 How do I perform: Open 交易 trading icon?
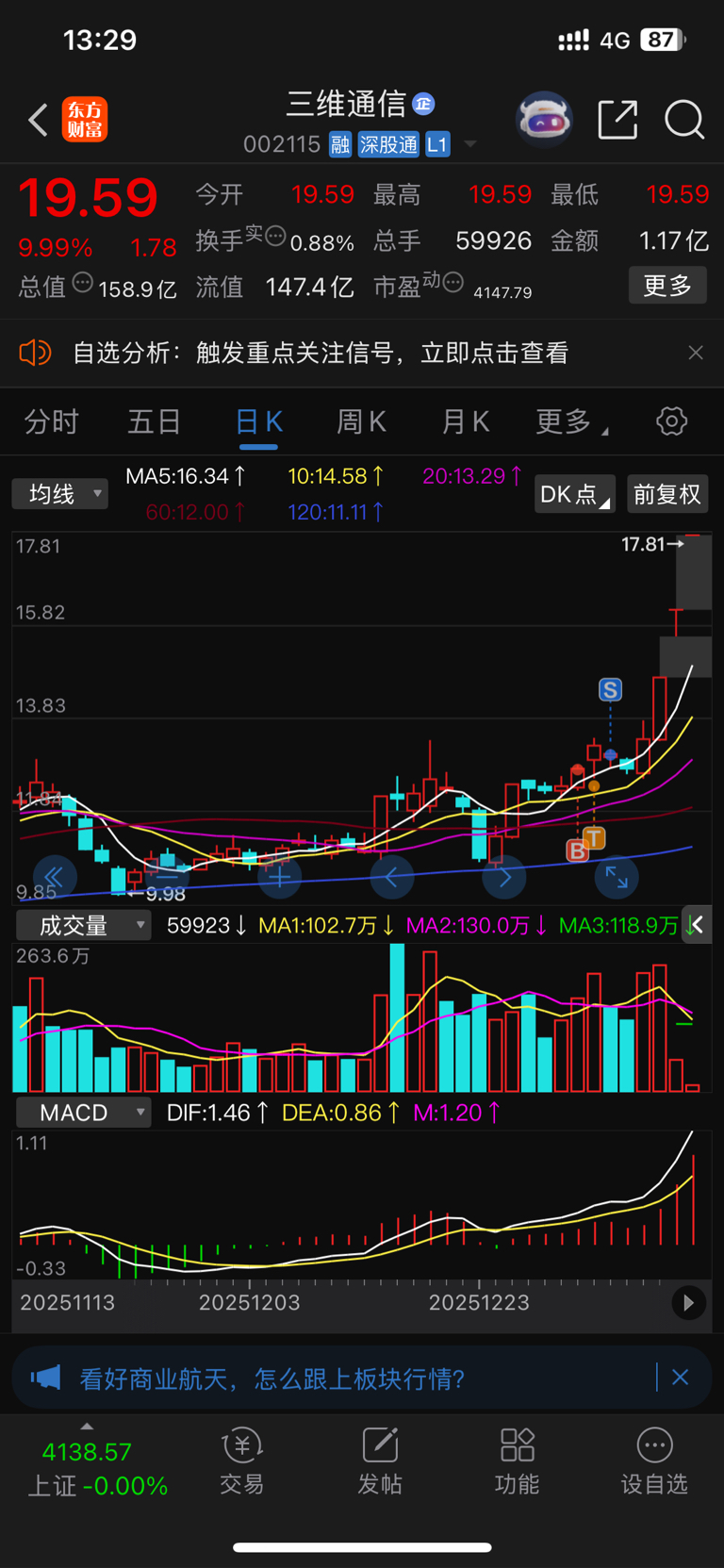242,1461
